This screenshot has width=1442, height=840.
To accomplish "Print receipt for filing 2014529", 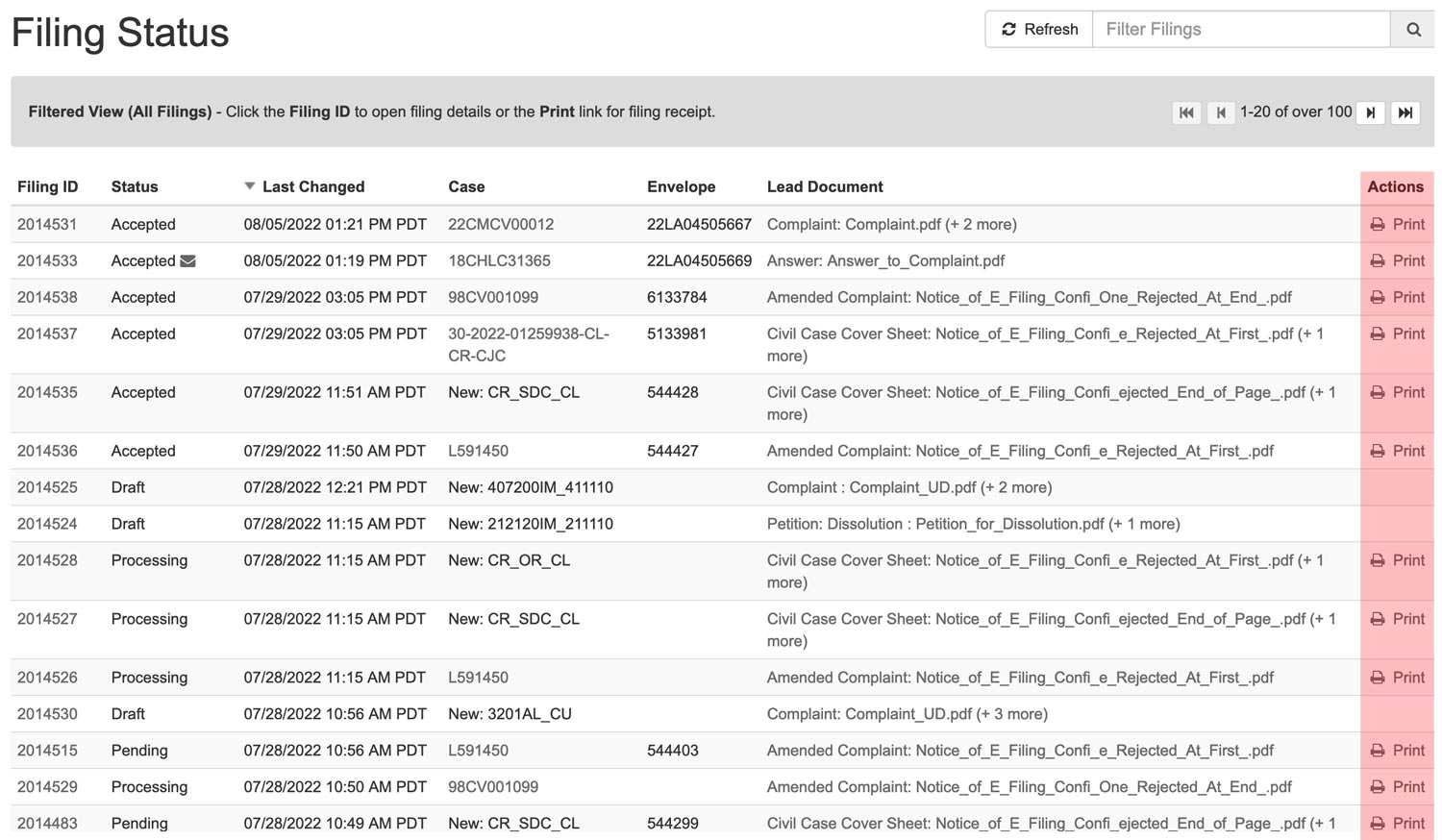I will (1397, 787).
